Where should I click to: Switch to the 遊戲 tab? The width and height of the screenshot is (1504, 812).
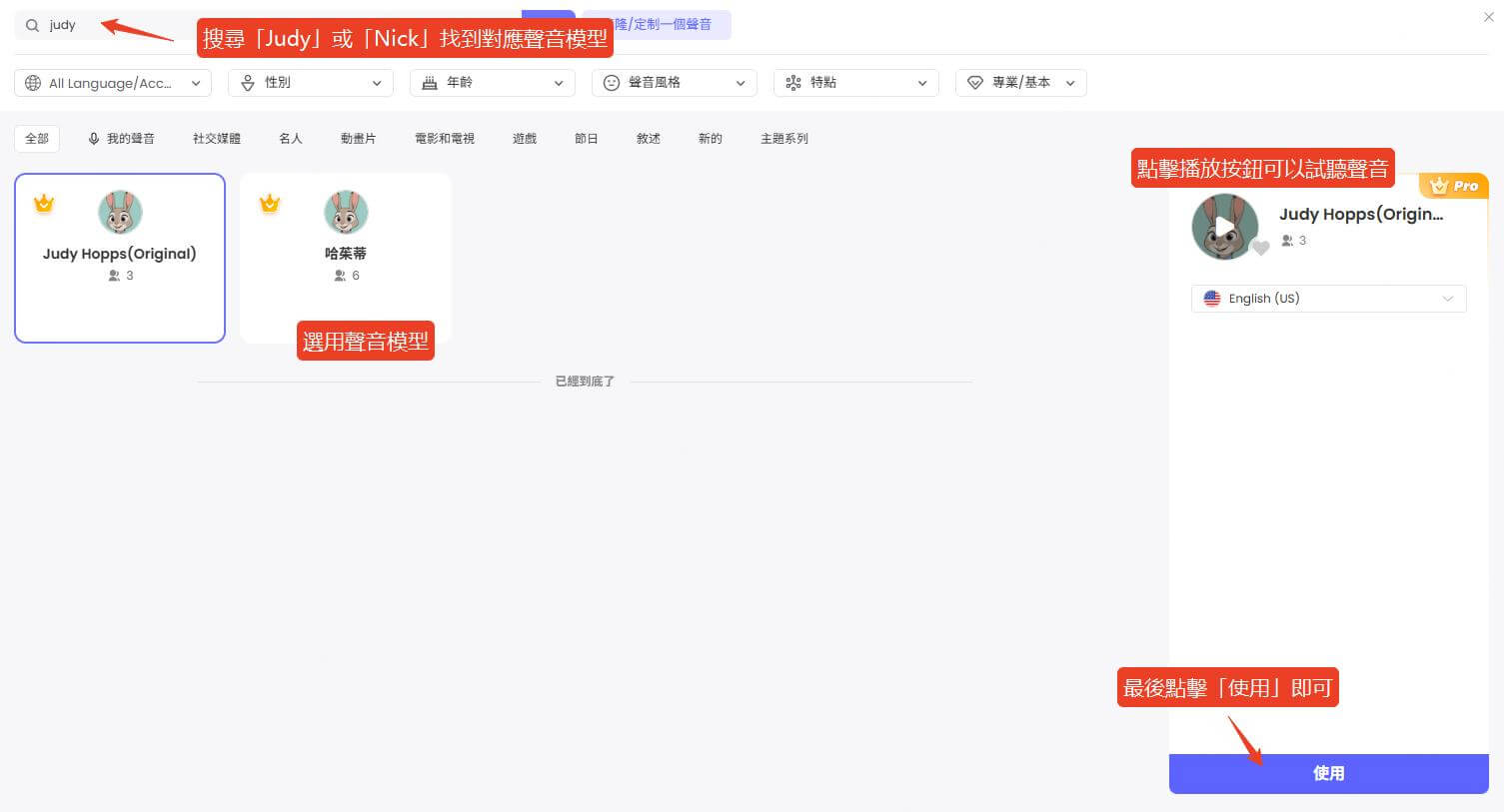pyautogui.click(x=524, y=138)
